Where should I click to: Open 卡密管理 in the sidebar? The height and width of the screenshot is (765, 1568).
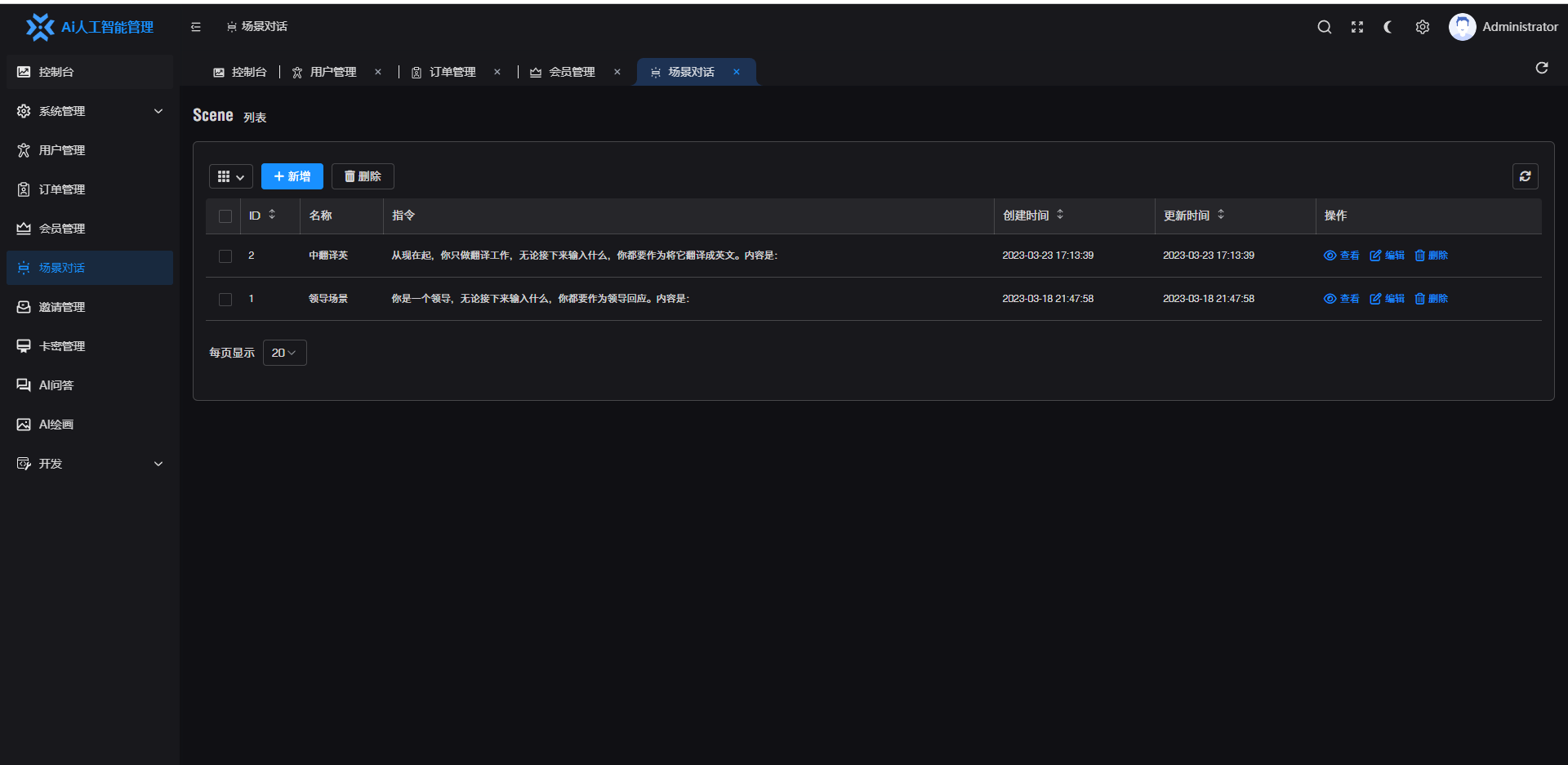coord(62,346)
